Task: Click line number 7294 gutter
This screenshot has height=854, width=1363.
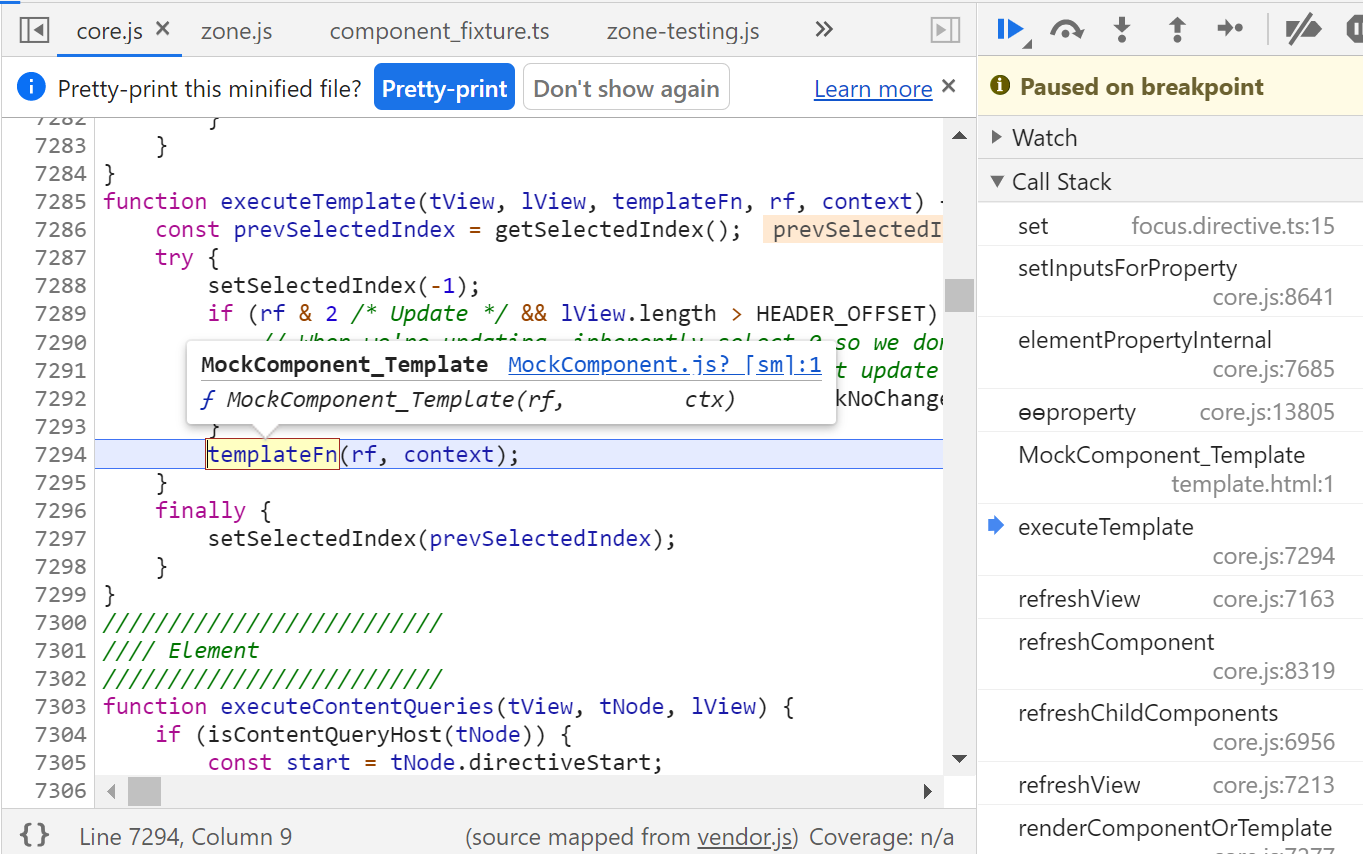Action: tap(60, 454)
